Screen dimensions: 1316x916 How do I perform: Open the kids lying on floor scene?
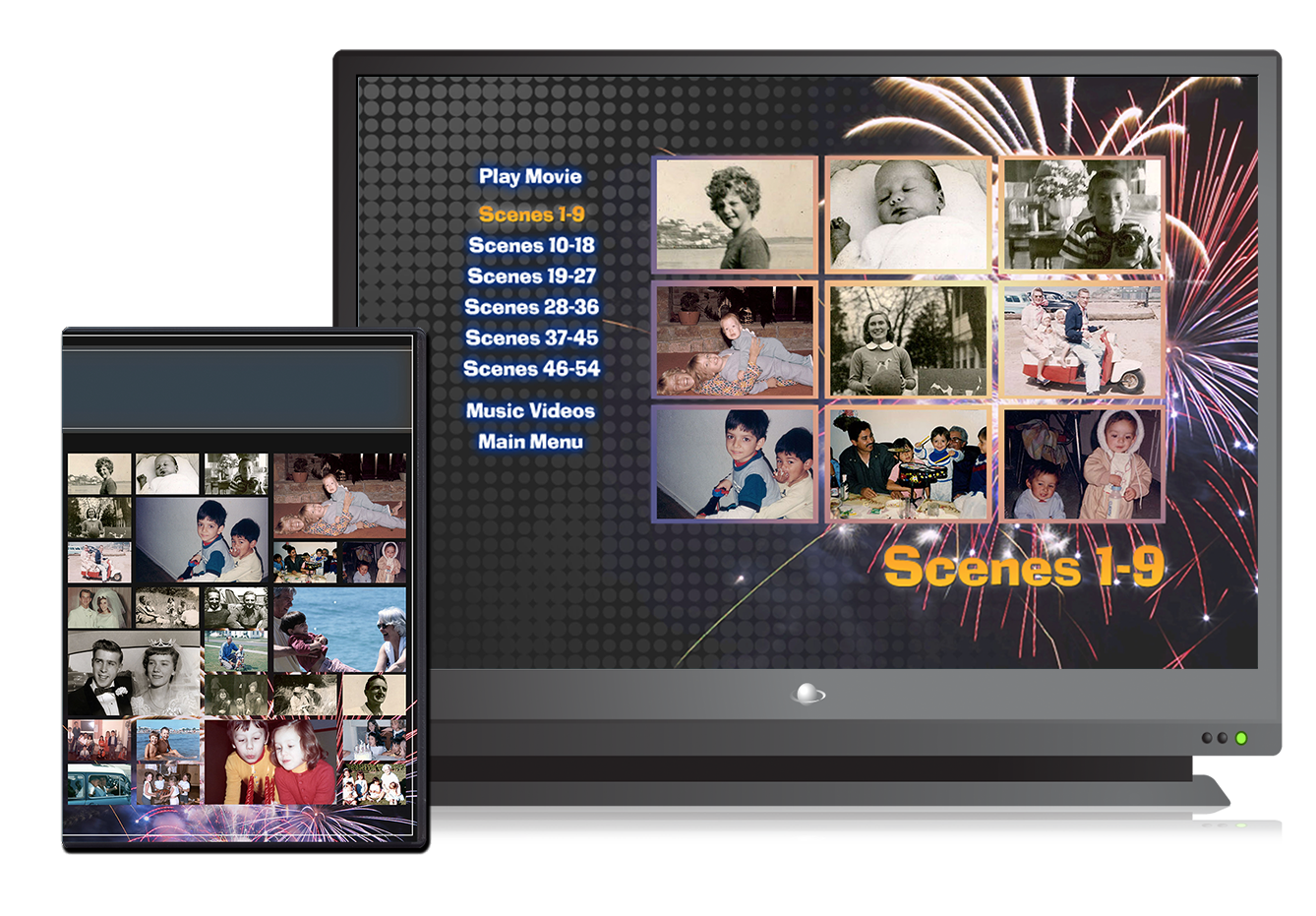(x=736, y=339)
